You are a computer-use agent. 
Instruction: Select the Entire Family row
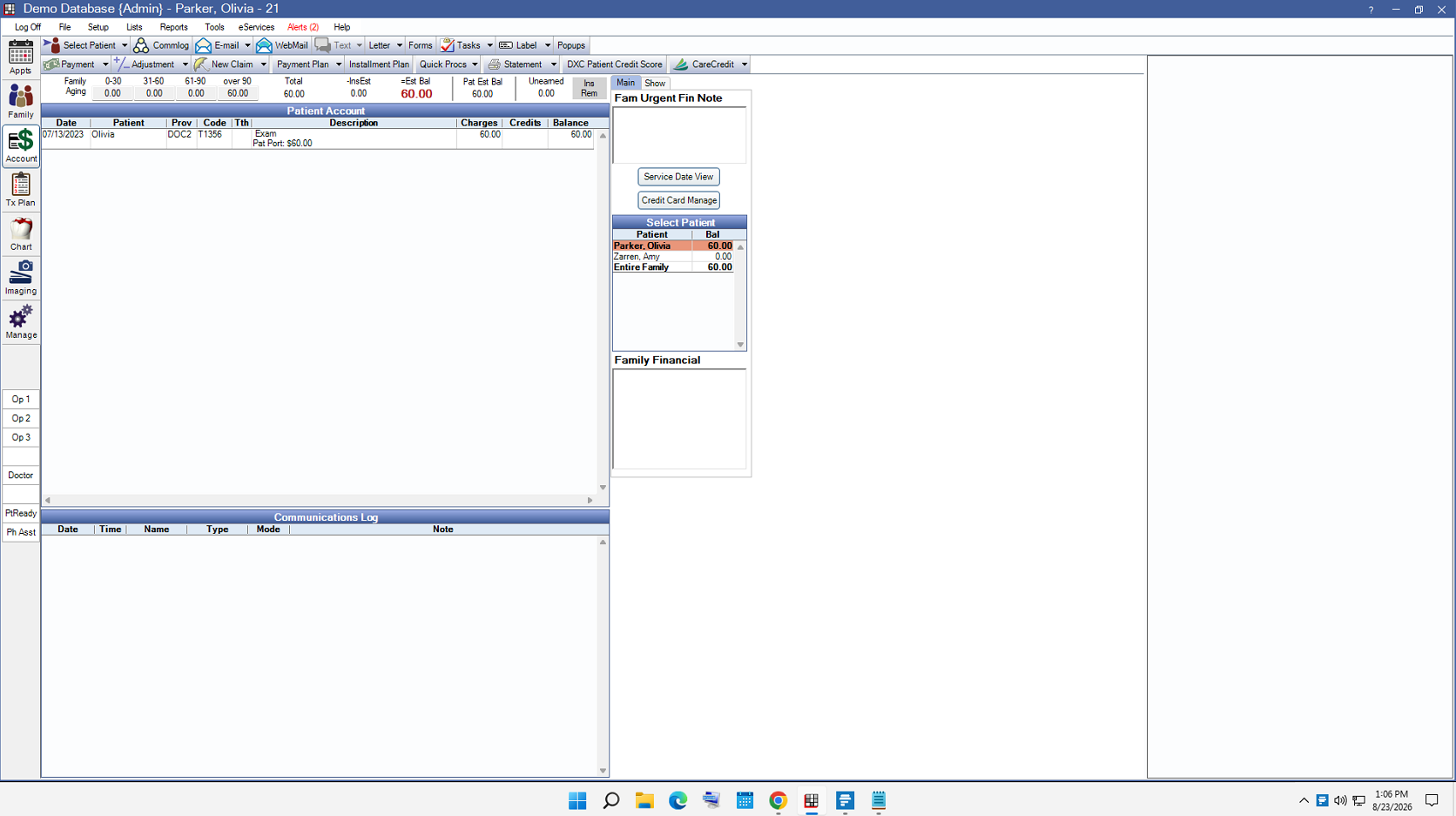tap(673, 267)
